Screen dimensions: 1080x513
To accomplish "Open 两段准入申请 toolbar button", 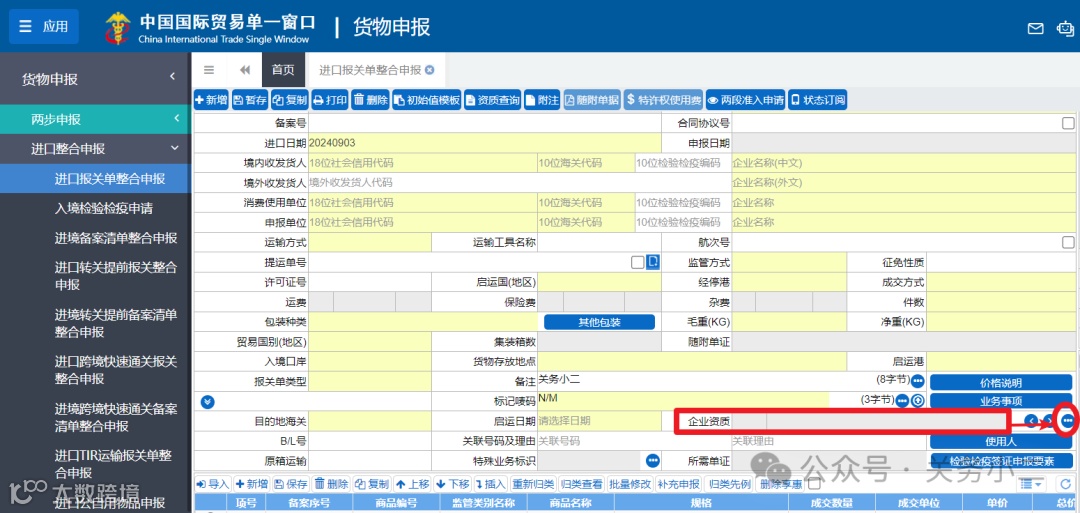I will coord(745,100).
